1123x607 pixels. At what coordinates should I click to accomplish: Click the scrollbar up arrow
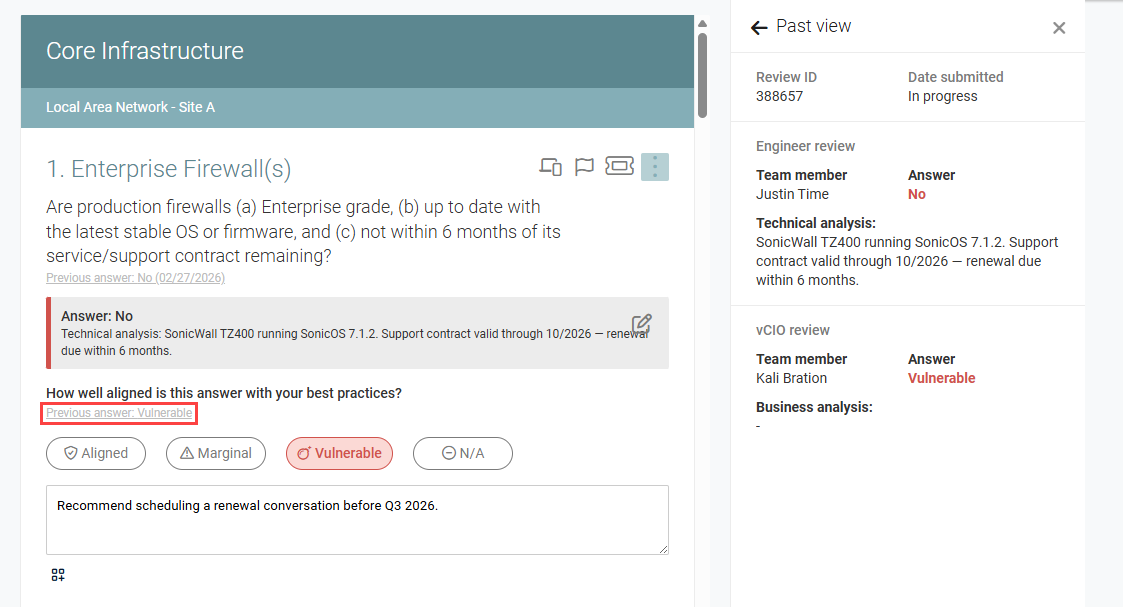(703, 24)
